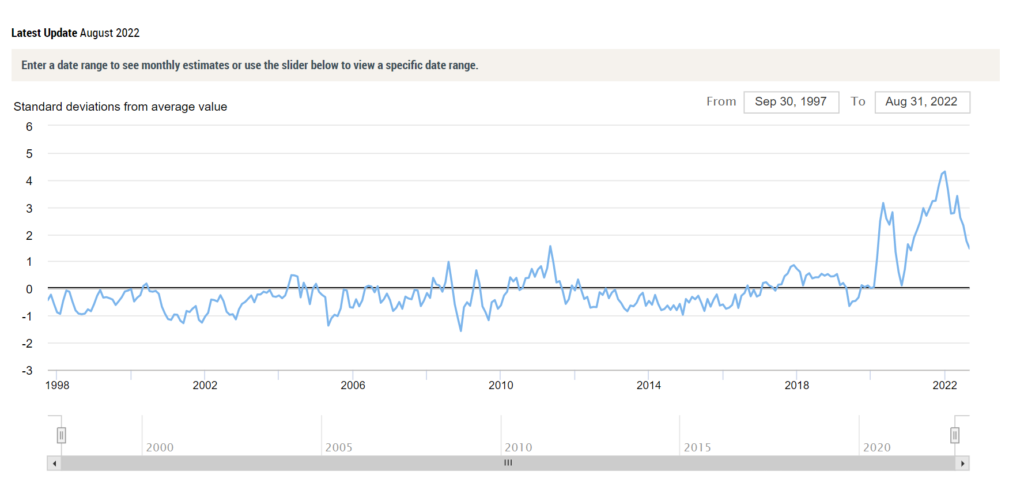Click the 2014 label on the chart x-axis

pyautogui.click(x=648, y=385)
